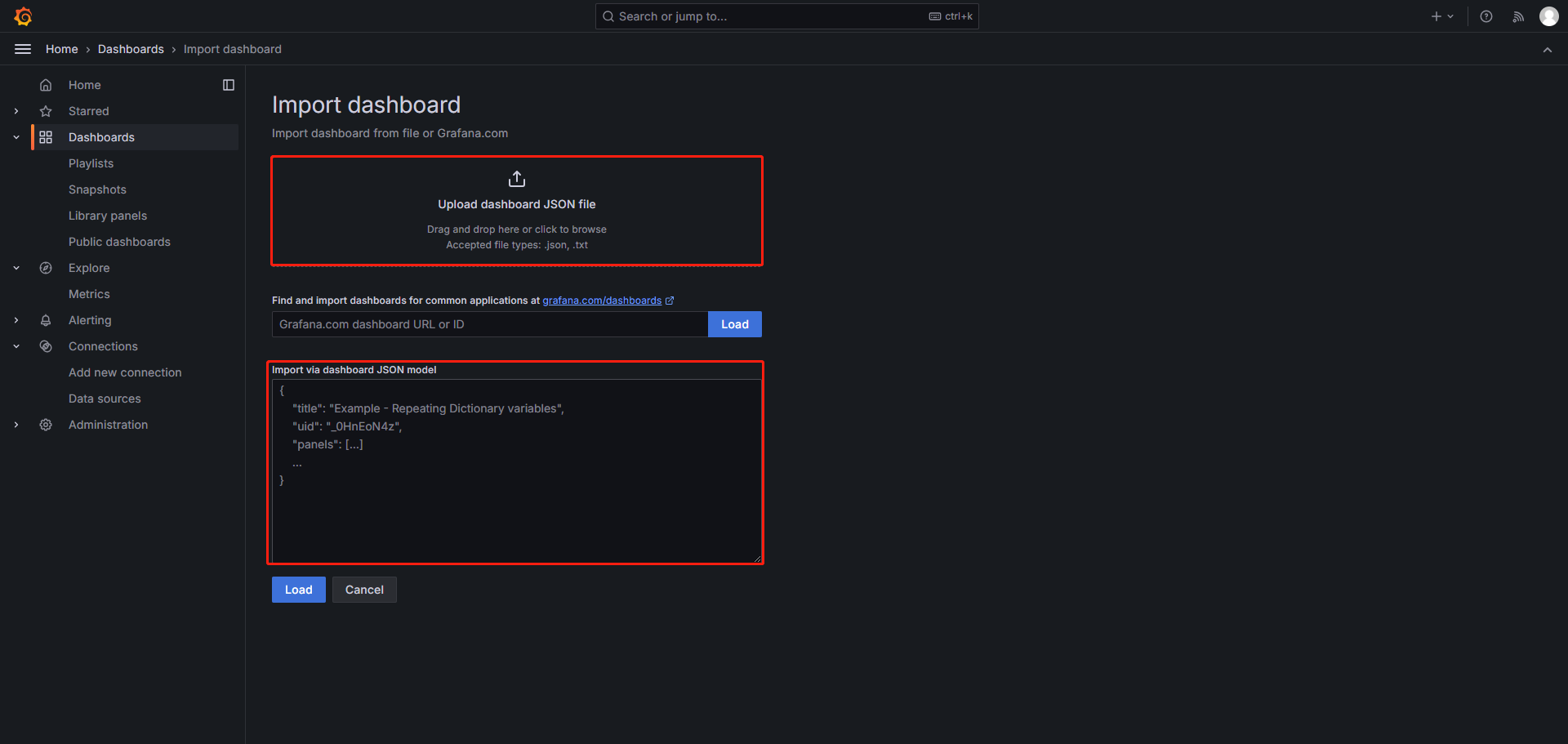This screenshot has width=1568, height=744.
Task: Click the Search or jump to field
Action: [x=786, y=16]
